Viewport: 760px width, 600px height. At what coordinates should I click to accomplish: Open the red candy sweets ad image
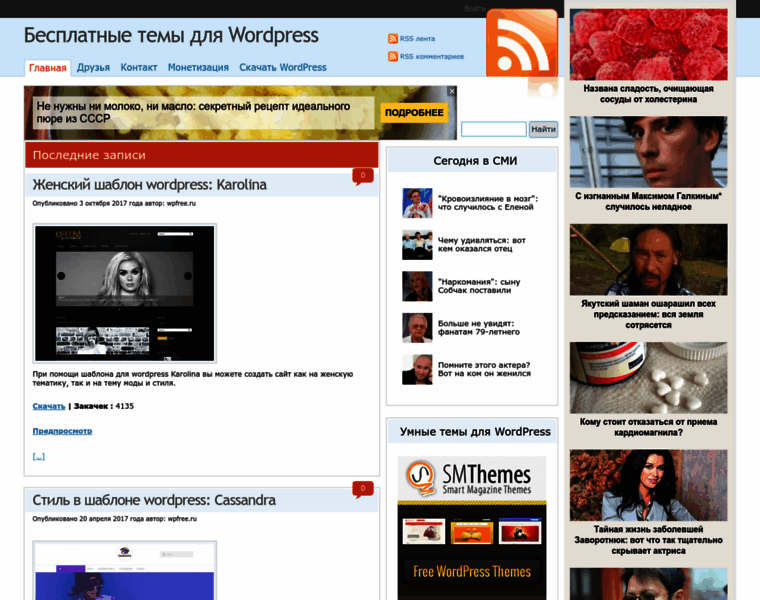649,45
